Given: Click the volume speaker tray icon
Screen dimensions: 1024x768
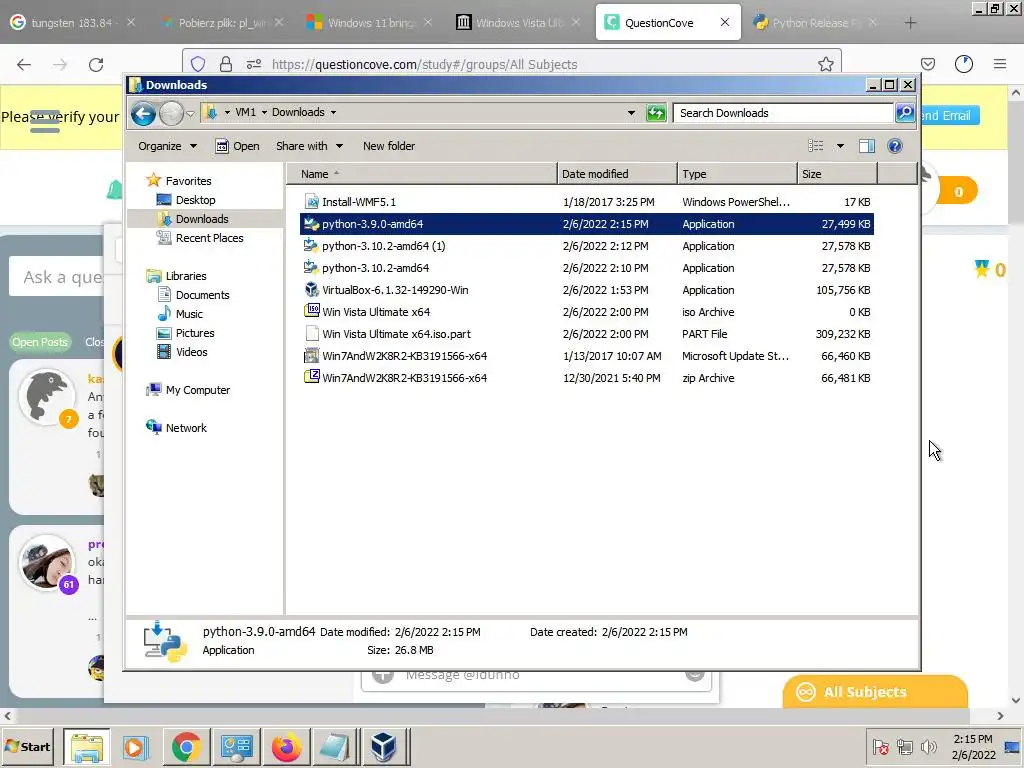Looking at the screenshot, I should [928, 746].
